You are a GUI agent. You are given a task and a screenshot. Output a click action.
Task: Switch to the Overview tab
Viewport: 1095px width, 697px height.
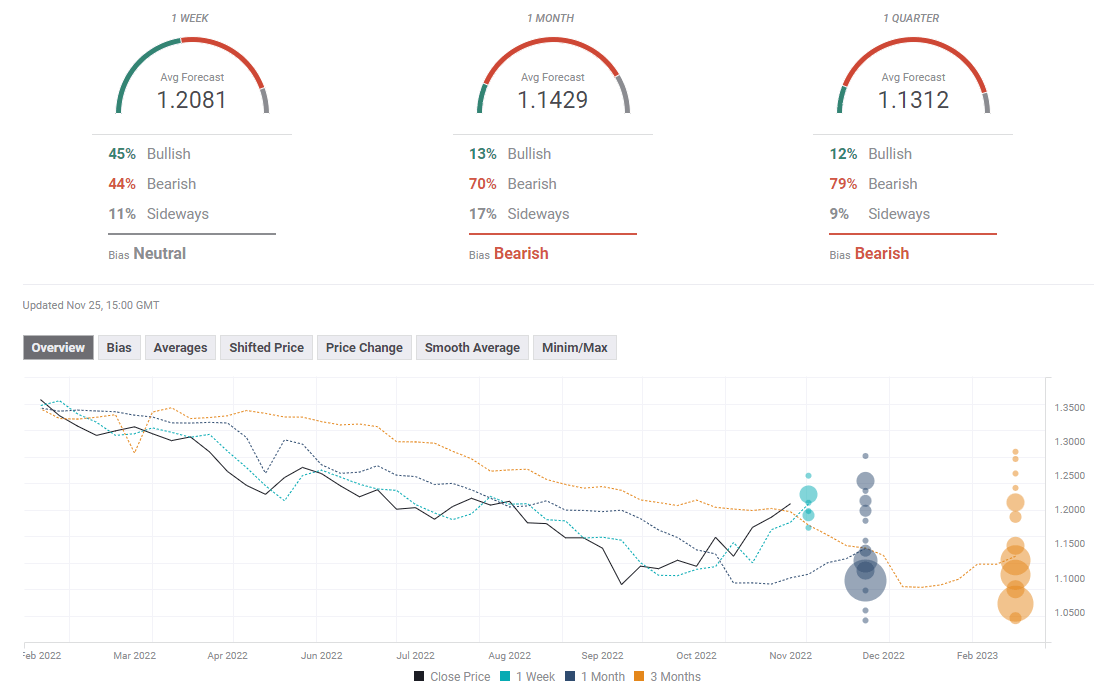pyautogui.click(x=58, y=348)
